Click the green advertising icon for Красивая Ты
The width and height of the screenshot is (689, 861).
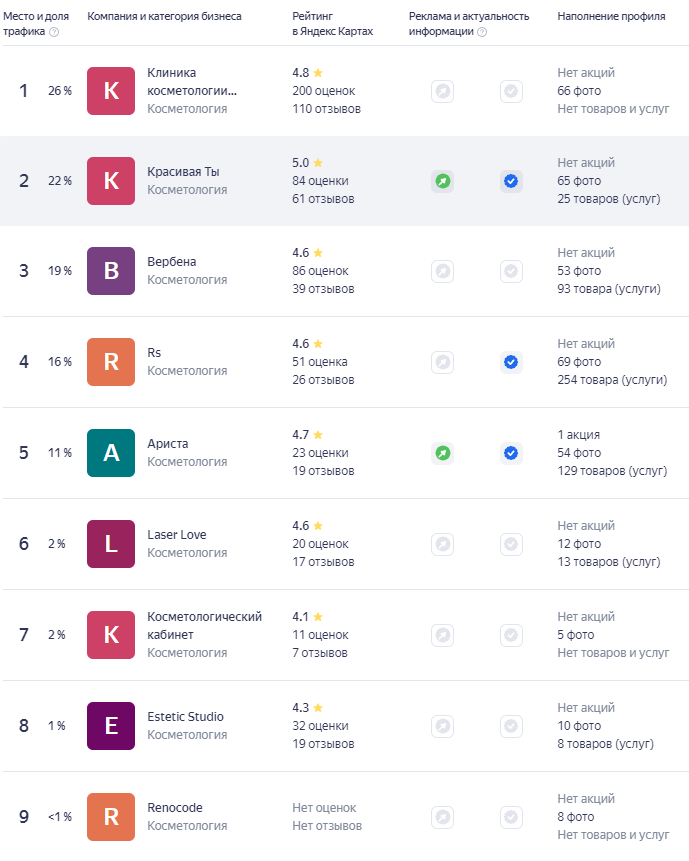(442, 181)
